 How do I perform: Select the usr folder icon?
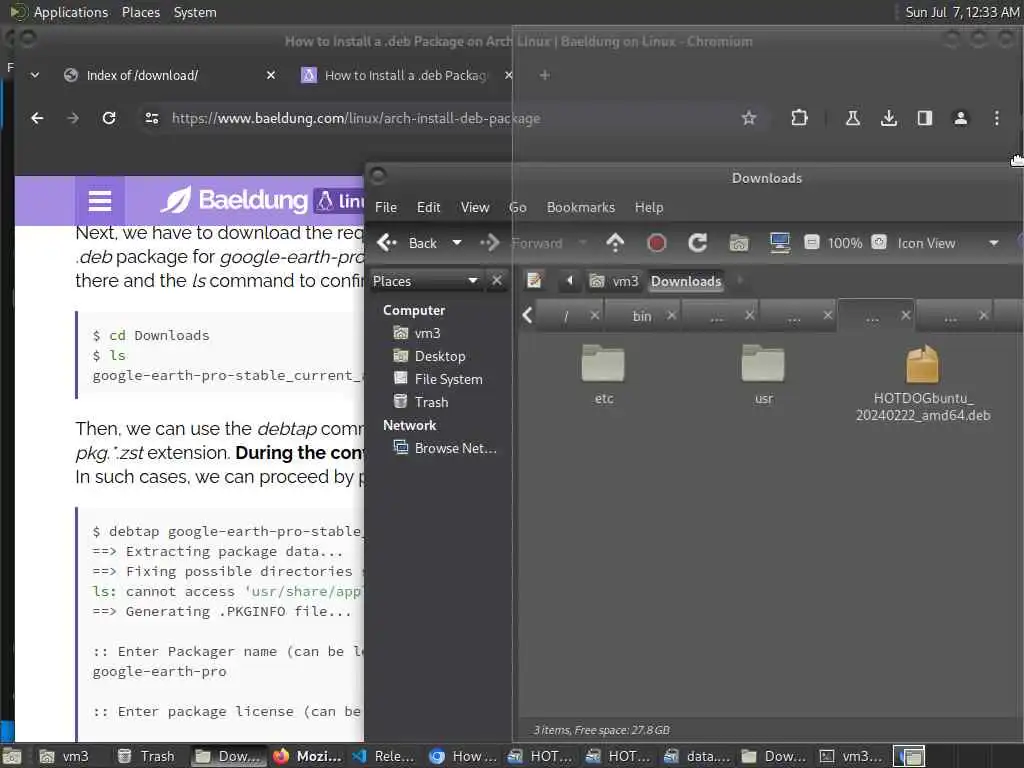[763, 374]
